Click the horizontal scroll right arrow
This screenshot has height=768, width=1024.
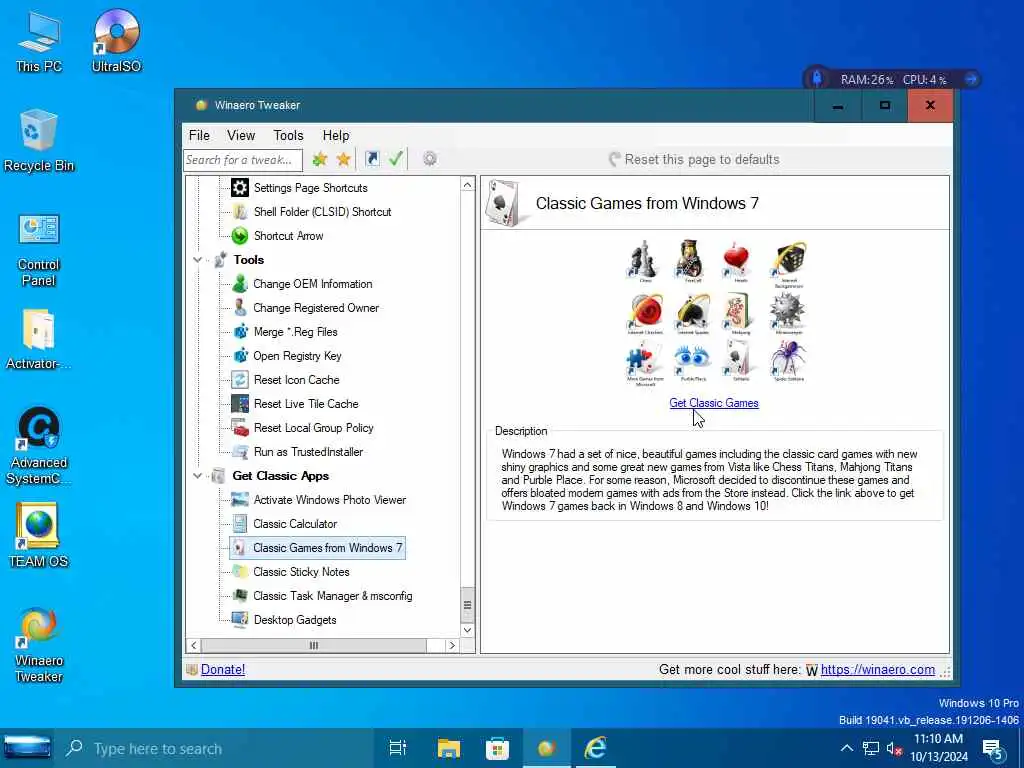click(x=452, y=645)
